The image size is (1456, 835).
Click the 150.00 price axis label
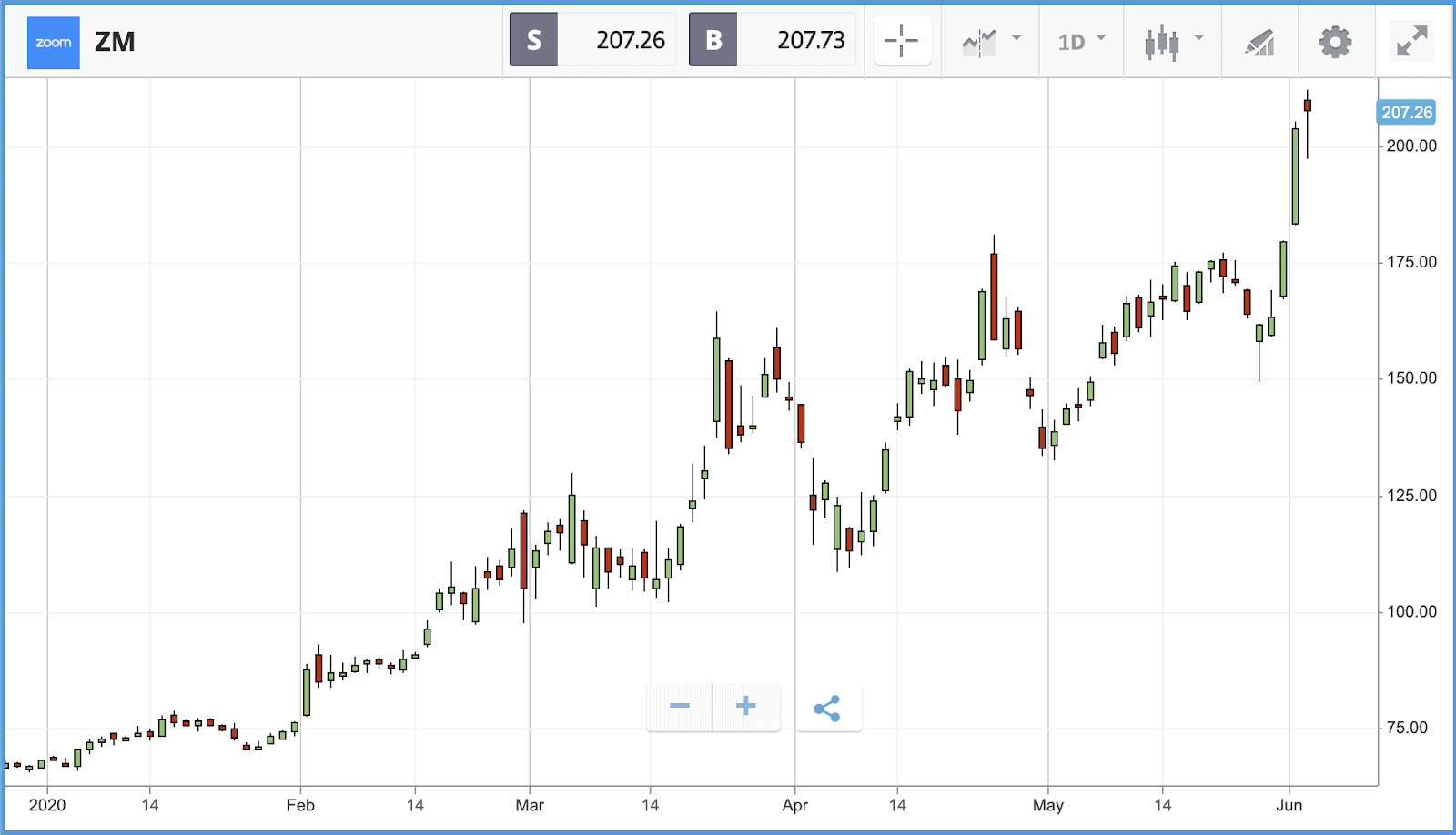(1411, 378)
